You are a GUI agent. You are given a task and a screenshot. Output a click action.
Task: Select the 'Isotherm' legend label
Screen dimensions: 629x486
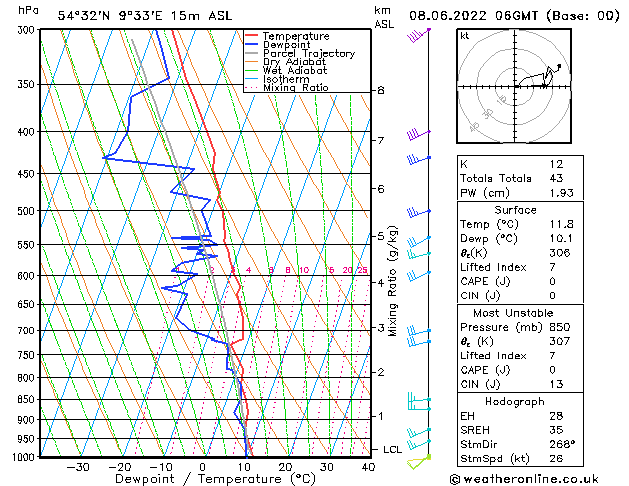[286, 79]
